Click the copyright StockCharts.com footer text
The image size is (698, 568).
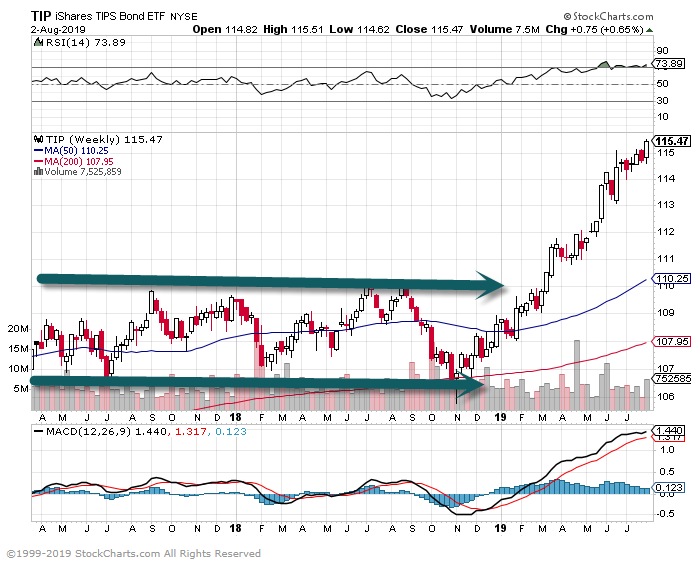[x=134, y=554]
